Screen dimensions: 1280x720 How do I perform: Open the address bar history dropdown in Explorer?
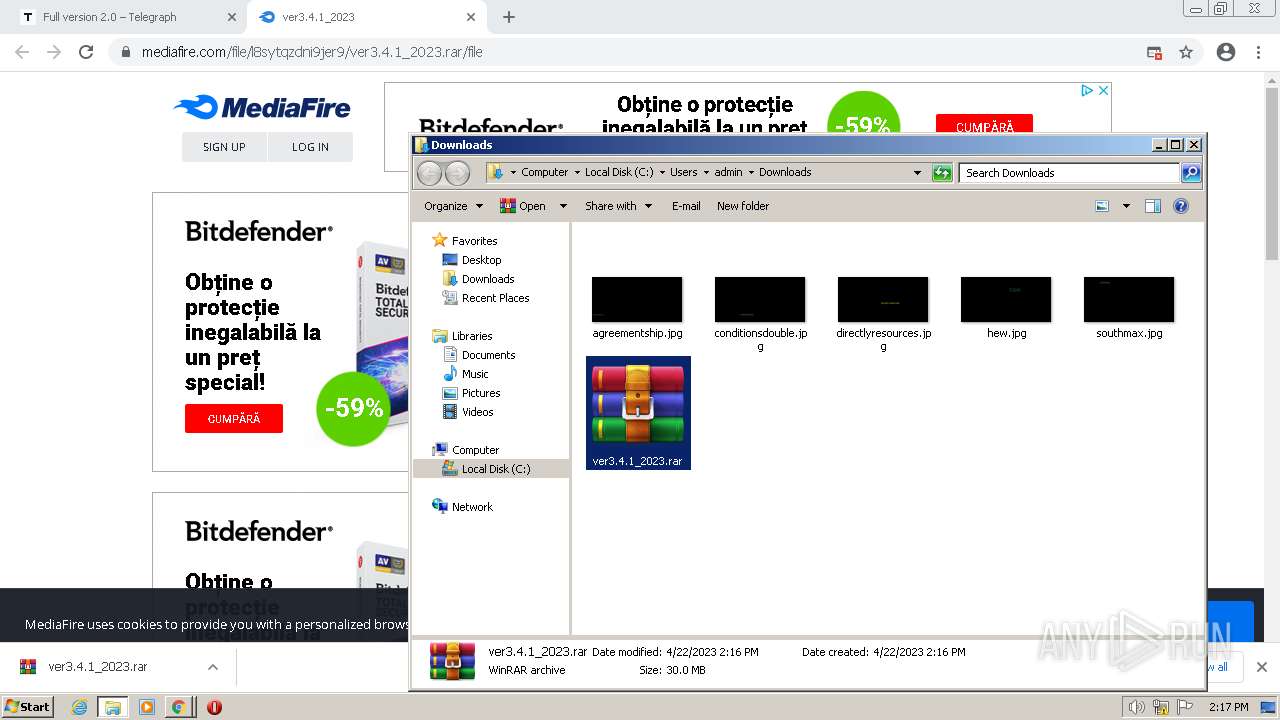917,173
